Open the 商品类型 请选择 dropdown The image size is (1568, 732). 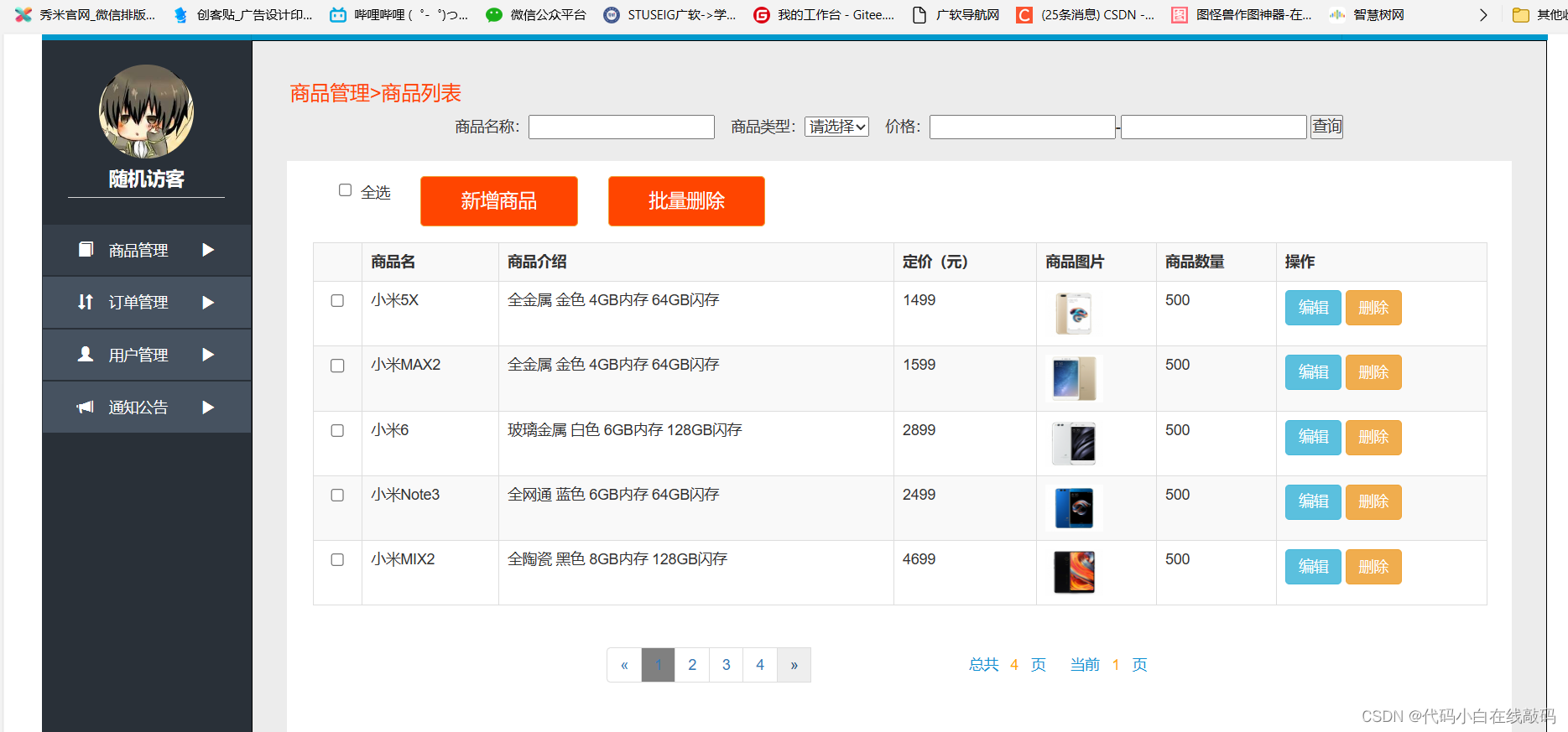(836, 127)
